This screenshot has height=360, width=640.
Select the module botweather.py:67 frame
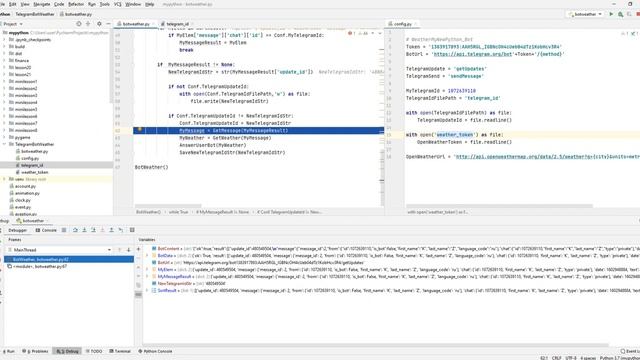(40, 267)
